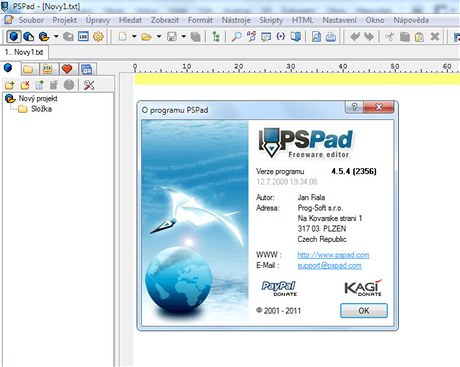Select the Novy1.txt document tab
Viewport: 460px width, 367px height.
(24, 52)
